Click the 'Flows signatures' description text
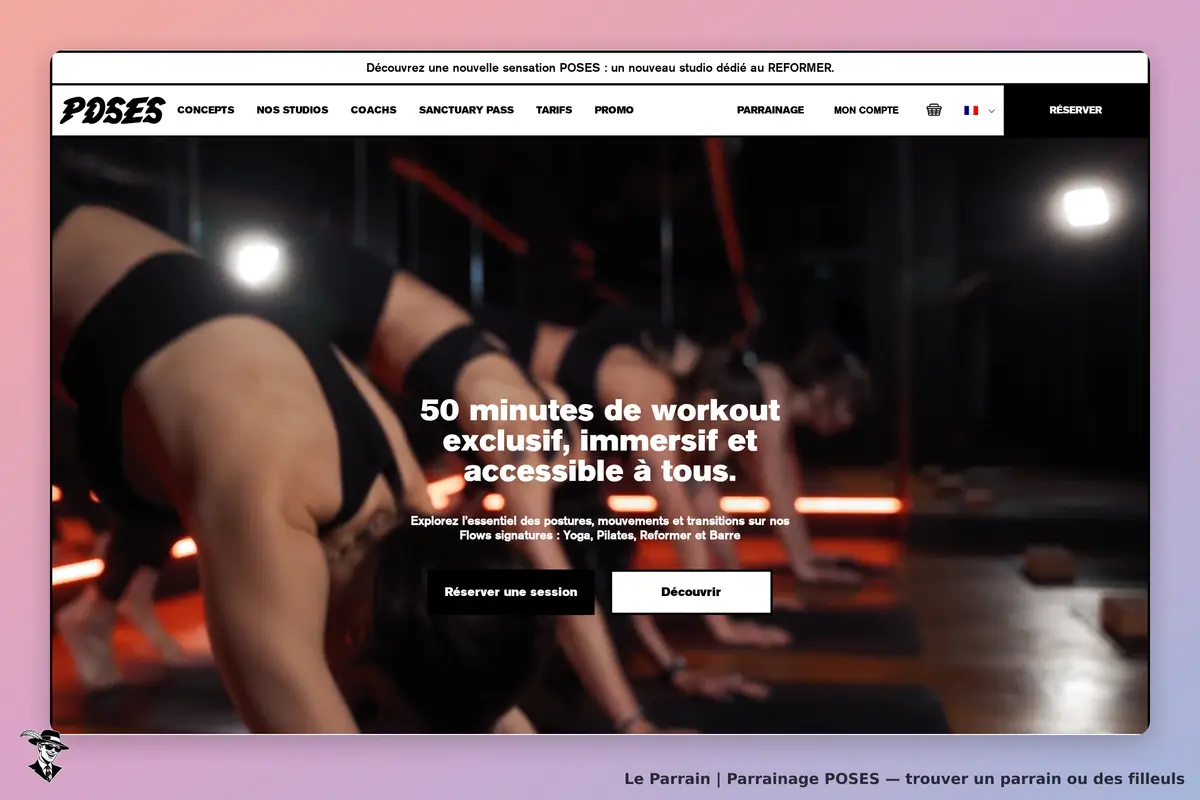Screen dimensions: 1200x800 click(x=600, y=528)
